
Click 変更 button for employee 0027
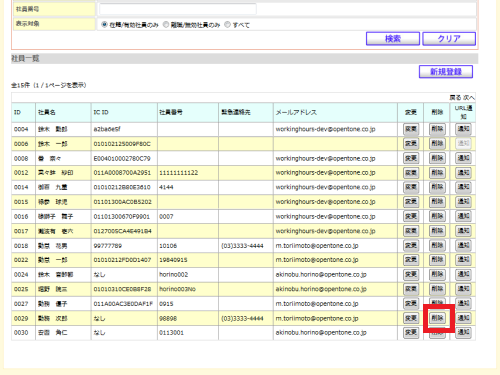point(411,304)
